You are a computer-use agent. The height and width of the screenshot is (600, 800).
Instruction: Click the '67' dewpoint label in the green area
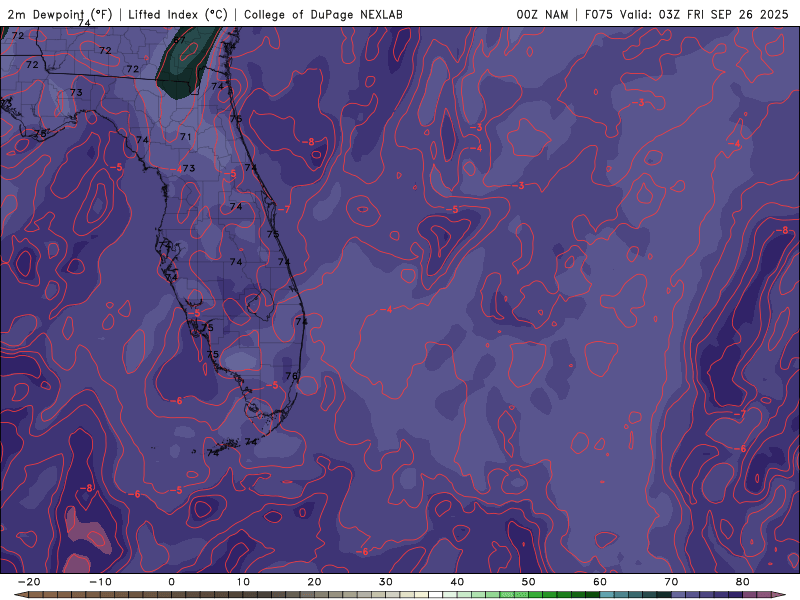click(178, 40)
